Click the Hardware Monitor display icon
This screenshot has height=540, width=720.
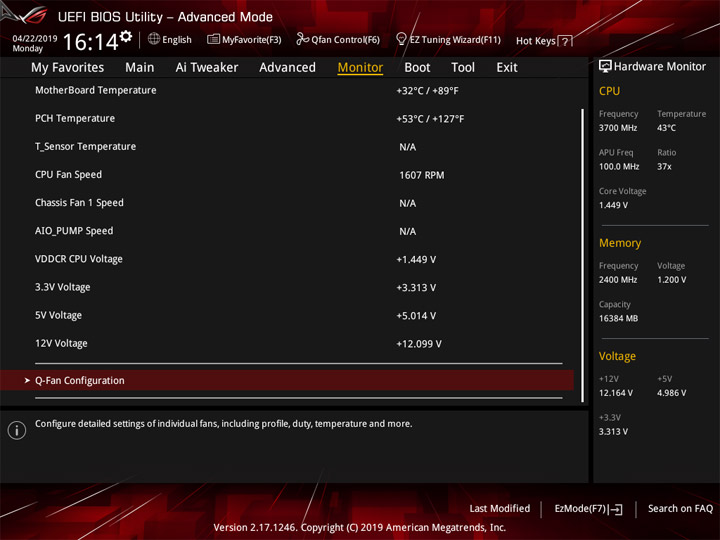[605, 66]
